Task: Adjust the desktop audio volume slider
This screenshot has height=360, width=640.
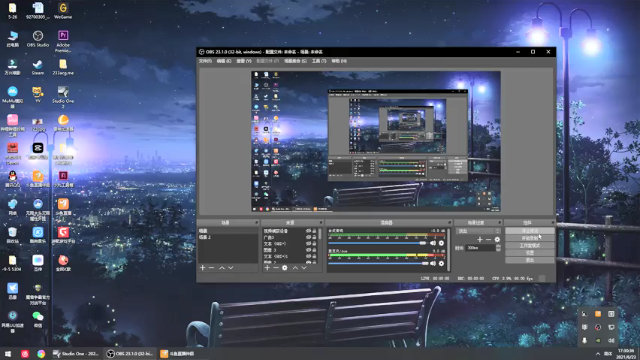Action: pyautogui.click(x=377, y=243)
